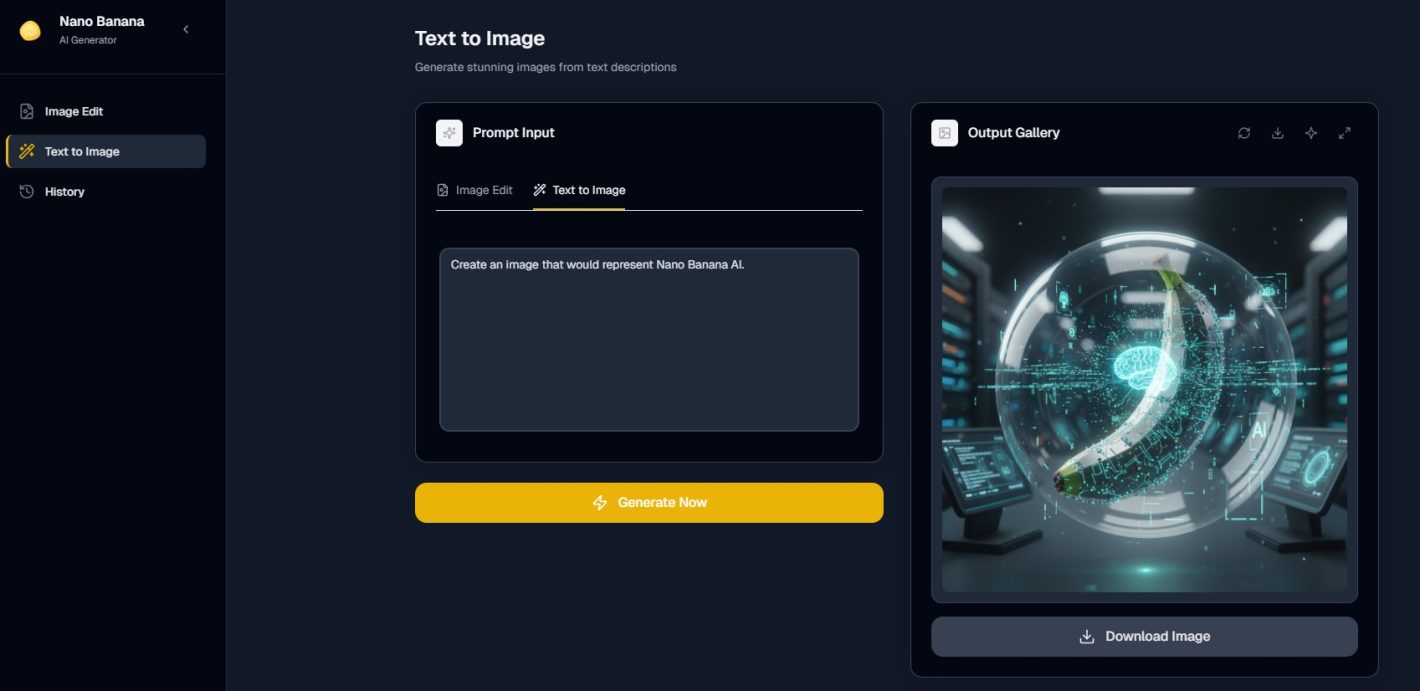Click the sparkle enhance icon in Output Gallery
The image size is (1420, 691).
pyautogui.click(x=1311, y=133)
